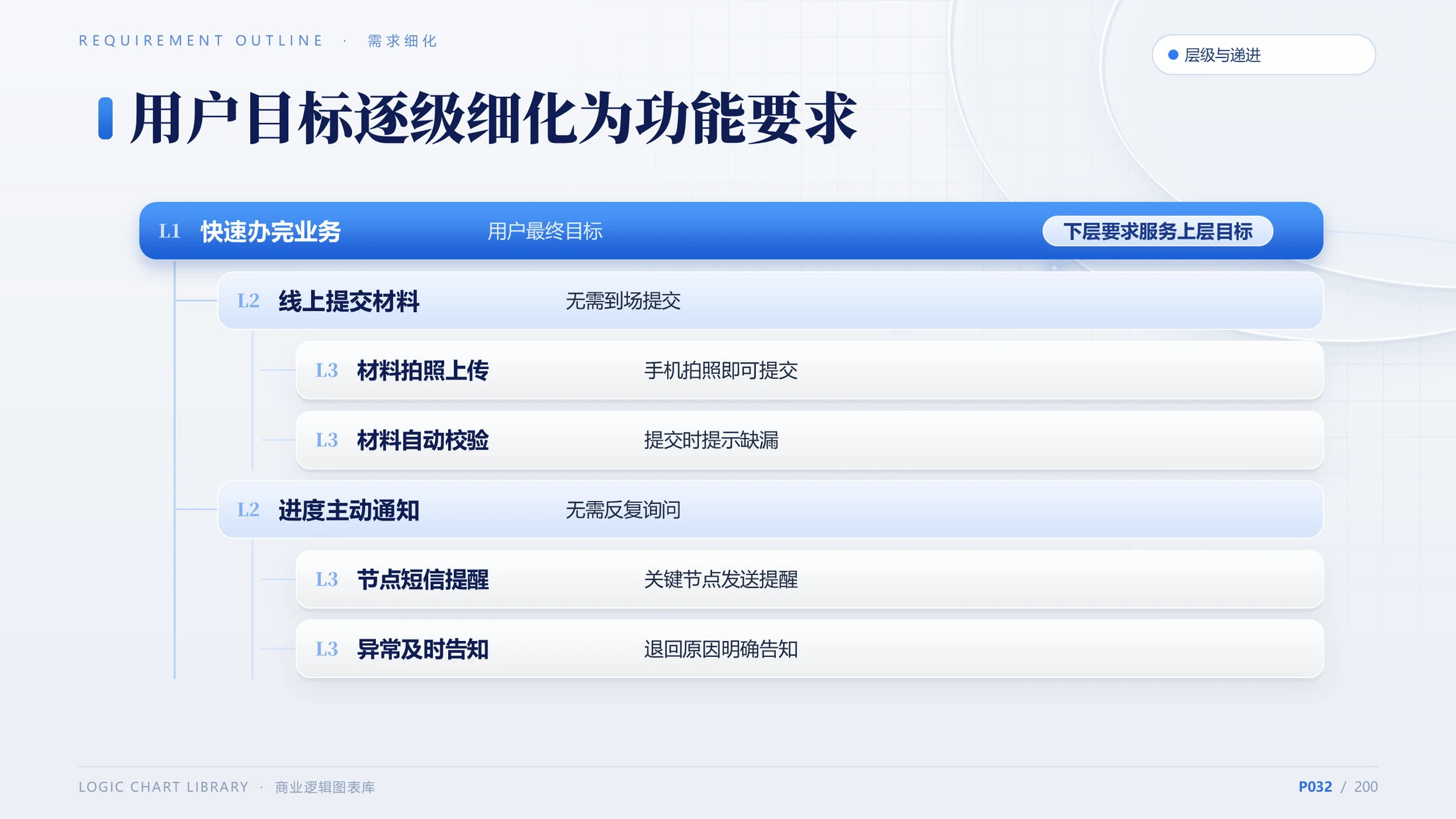
Task: Click the text 关键节点发送提醒
Action: pos(721,580)
